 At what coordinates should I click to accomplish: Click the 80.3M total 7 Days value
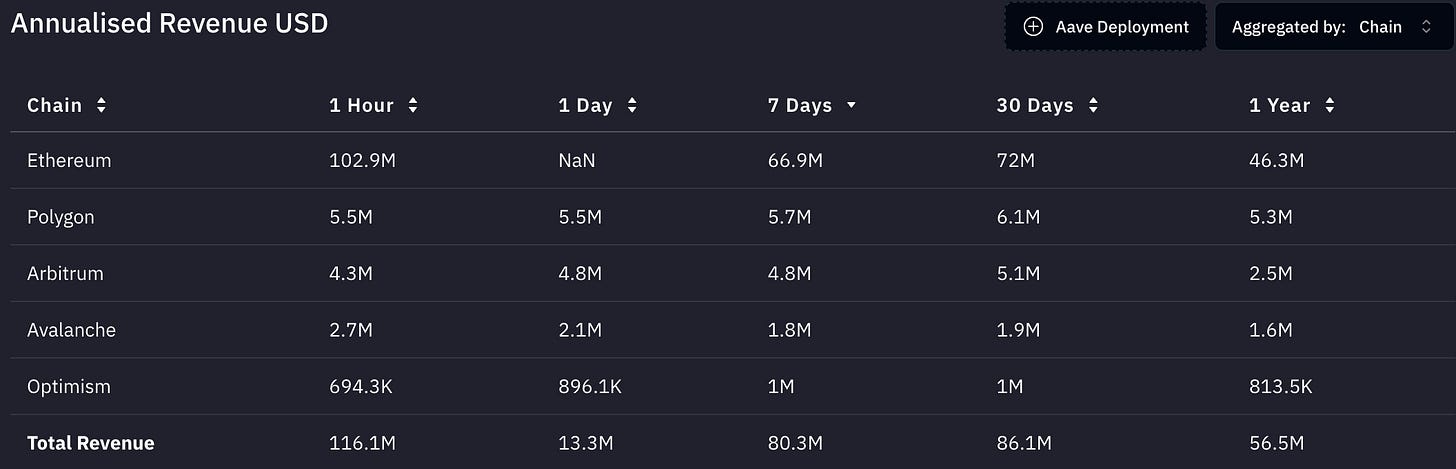(795, 442)
